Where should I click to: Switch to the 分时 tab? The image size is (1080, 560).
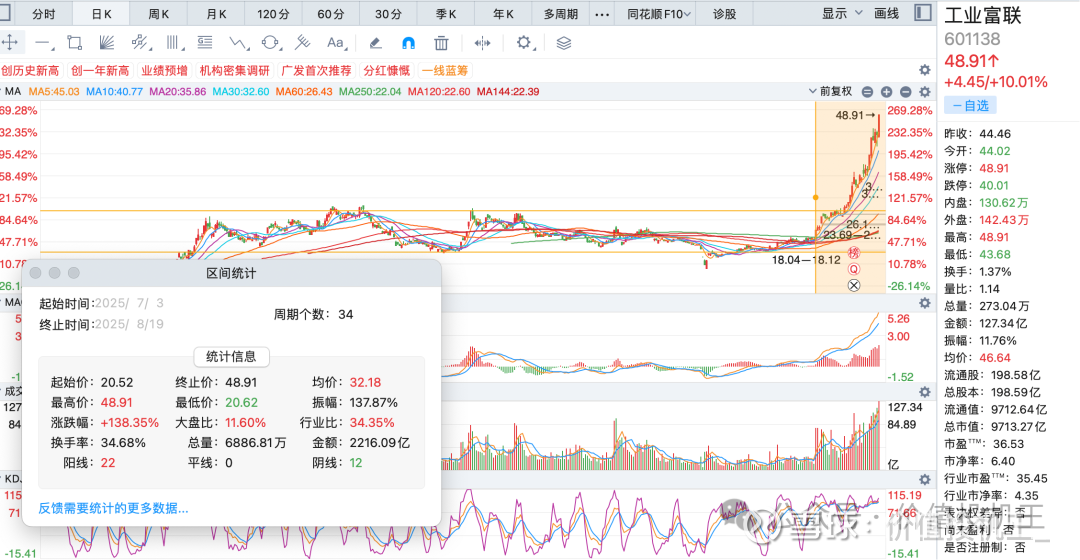click(43, 14)
